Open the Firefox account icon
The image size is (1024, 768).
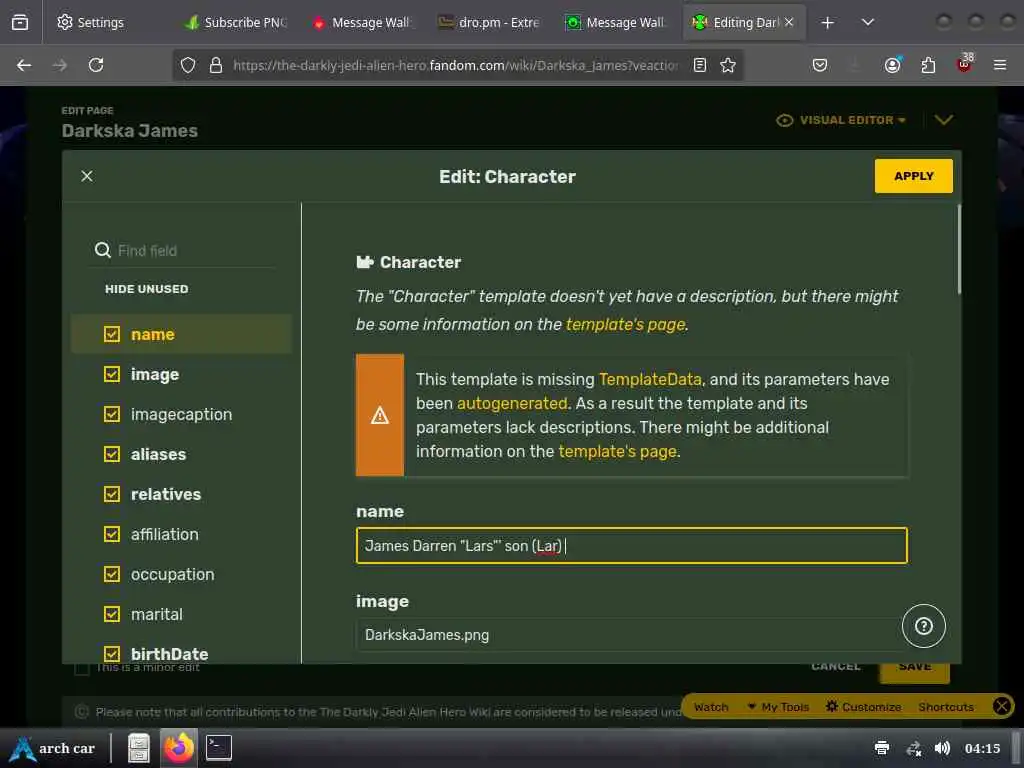[x=893, y=65]
